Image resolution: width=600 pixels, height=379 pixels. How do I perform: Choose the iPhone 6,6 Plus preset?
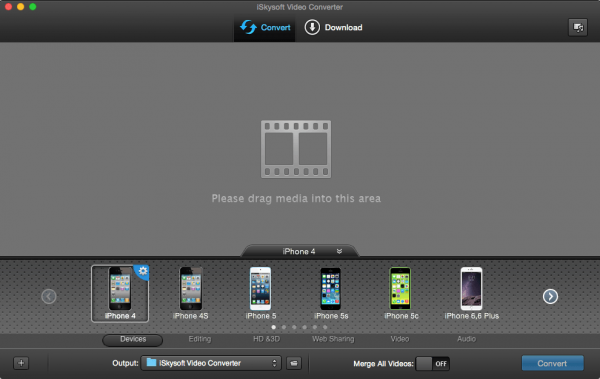tap(471, 294)
